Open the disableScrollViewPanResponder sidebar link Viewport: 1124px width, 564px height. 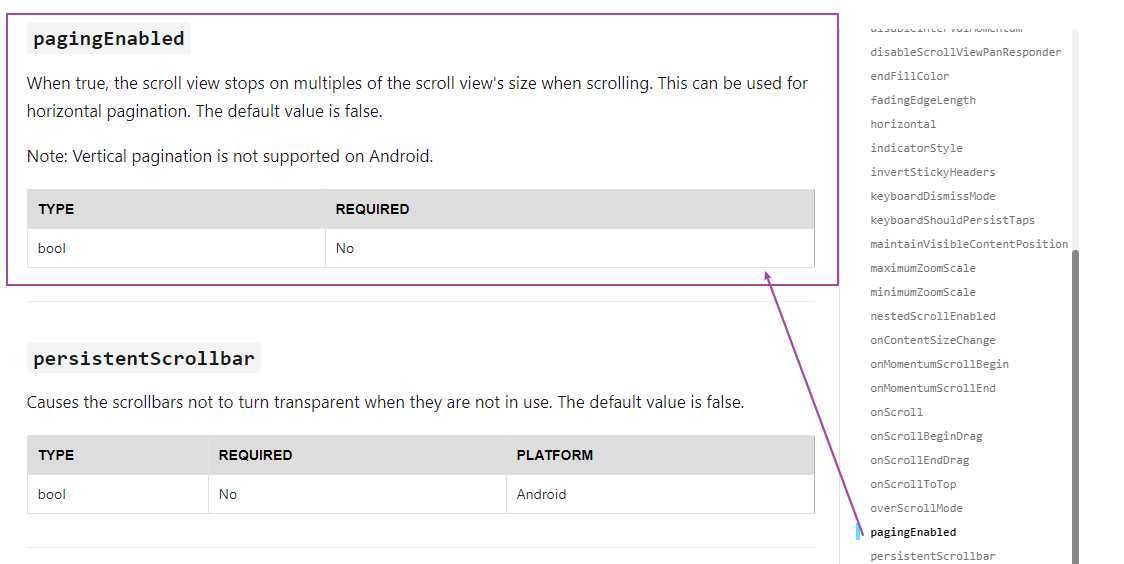coord(965,52)
